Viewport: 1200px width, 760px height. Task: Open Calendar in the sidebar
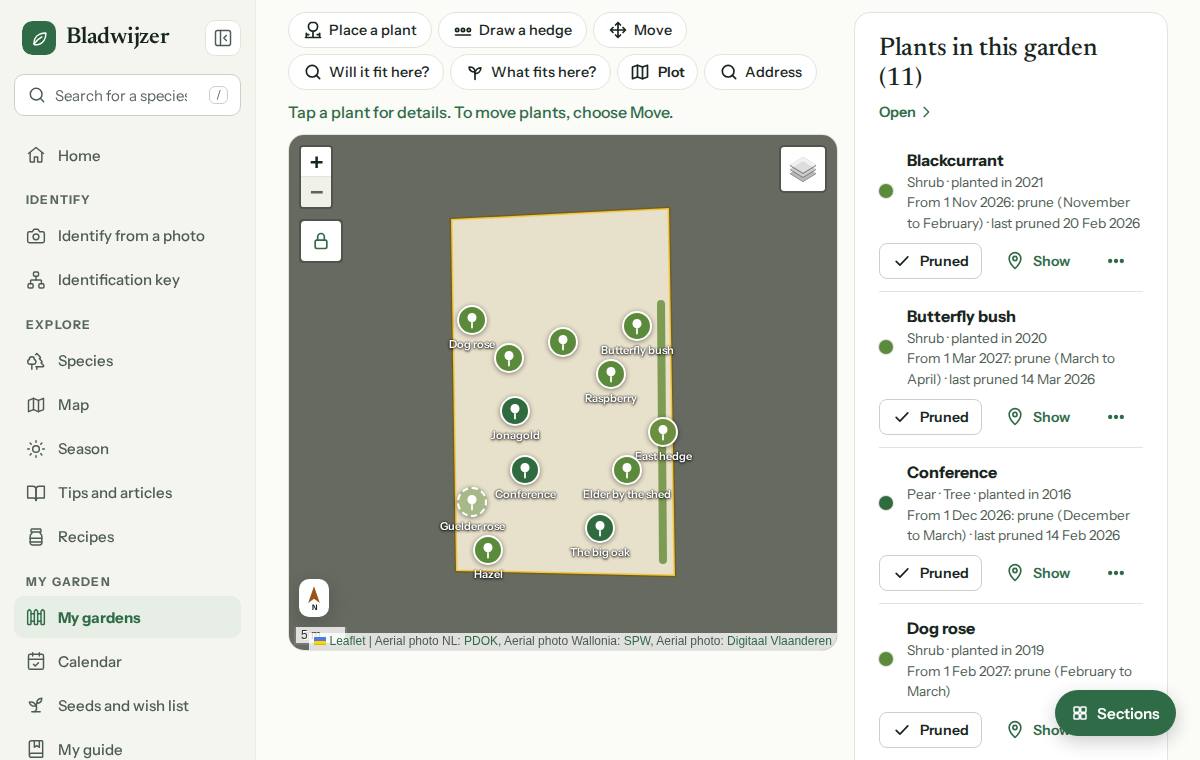[x=127, y=662]
